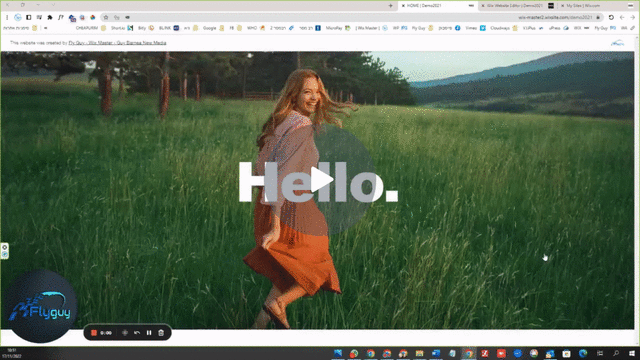Open the Fly Guy Wix Master credit link
This screenshot has height=360, width=640.
tap(117, 42)
